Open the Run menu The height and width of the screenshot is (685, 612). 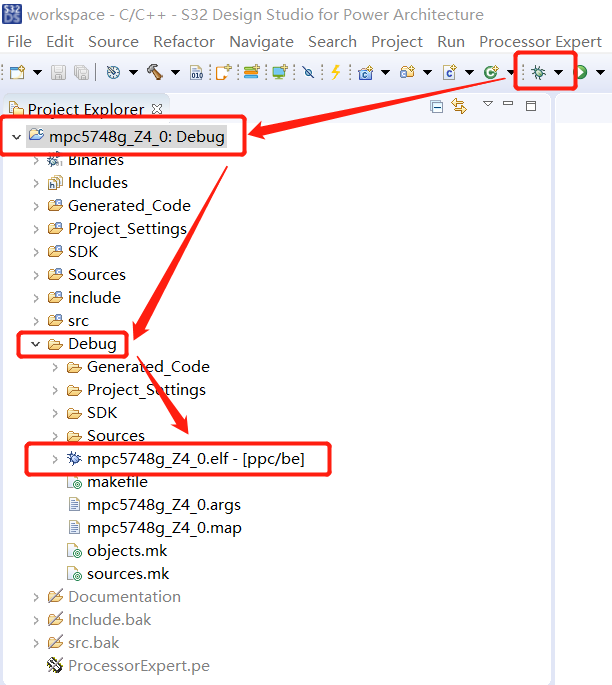[x=451, y=42]
